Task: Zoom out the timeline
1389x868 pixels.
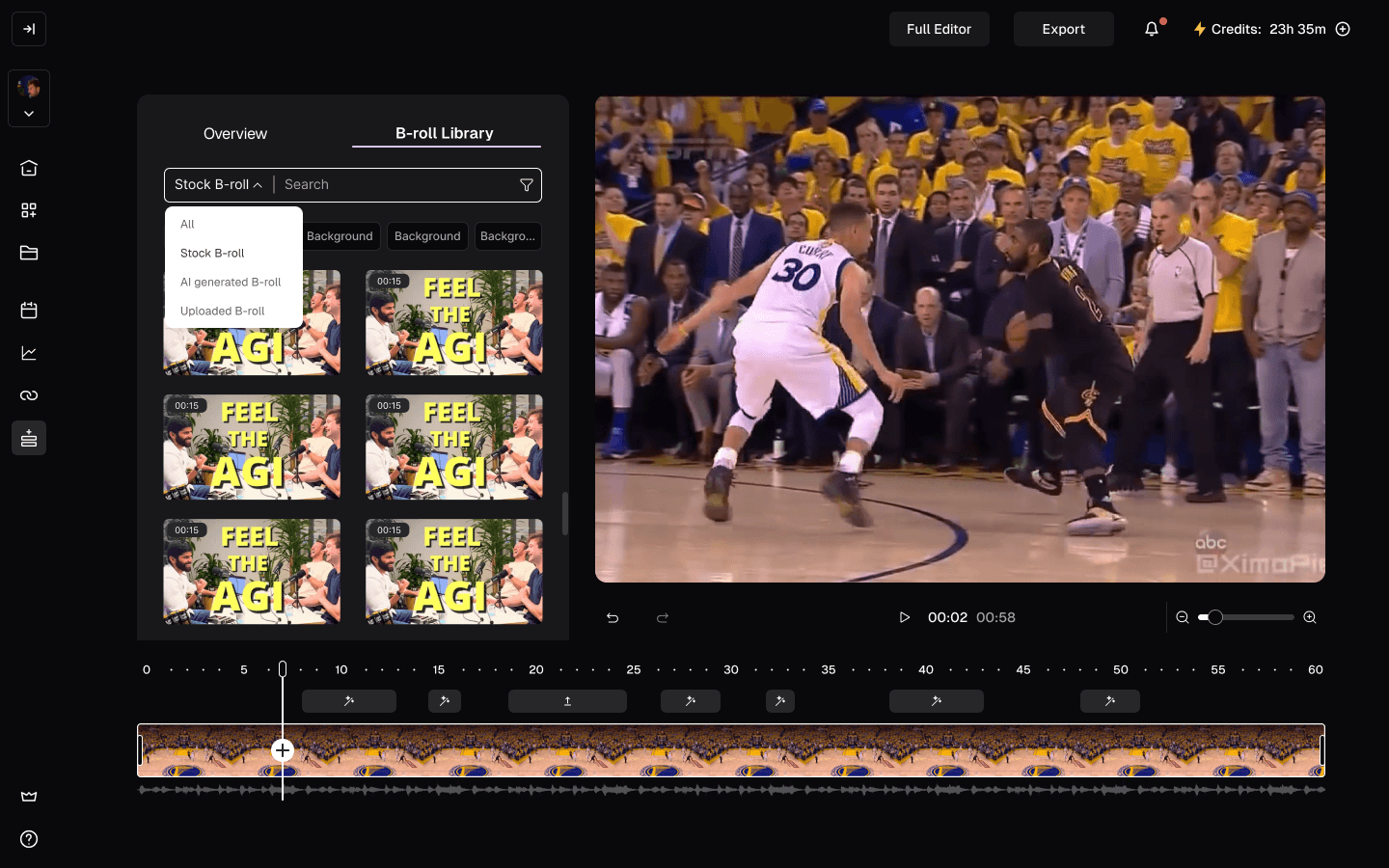Action: pyautogui.click(x=1183, y=617)
